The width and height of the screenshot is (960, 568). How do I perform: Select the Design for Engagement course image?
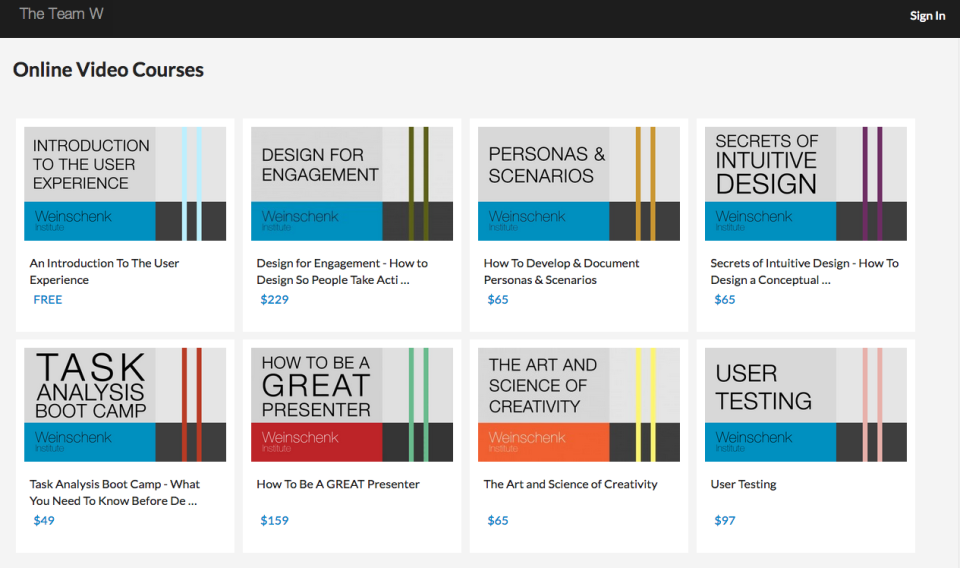coord(352,184)
